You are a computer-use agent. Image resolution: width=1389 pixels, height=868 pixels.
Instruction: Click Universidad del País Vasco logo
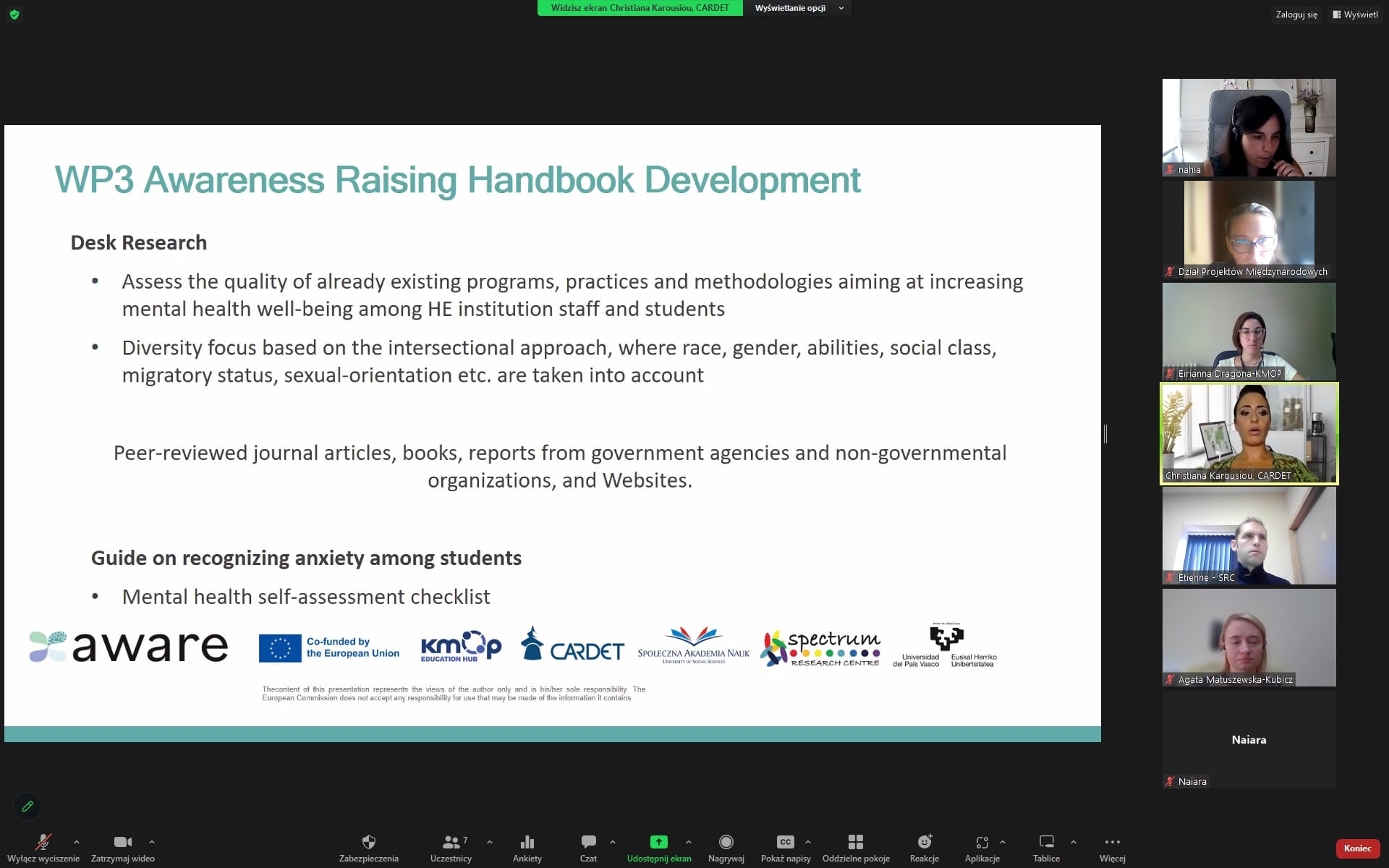945,644
